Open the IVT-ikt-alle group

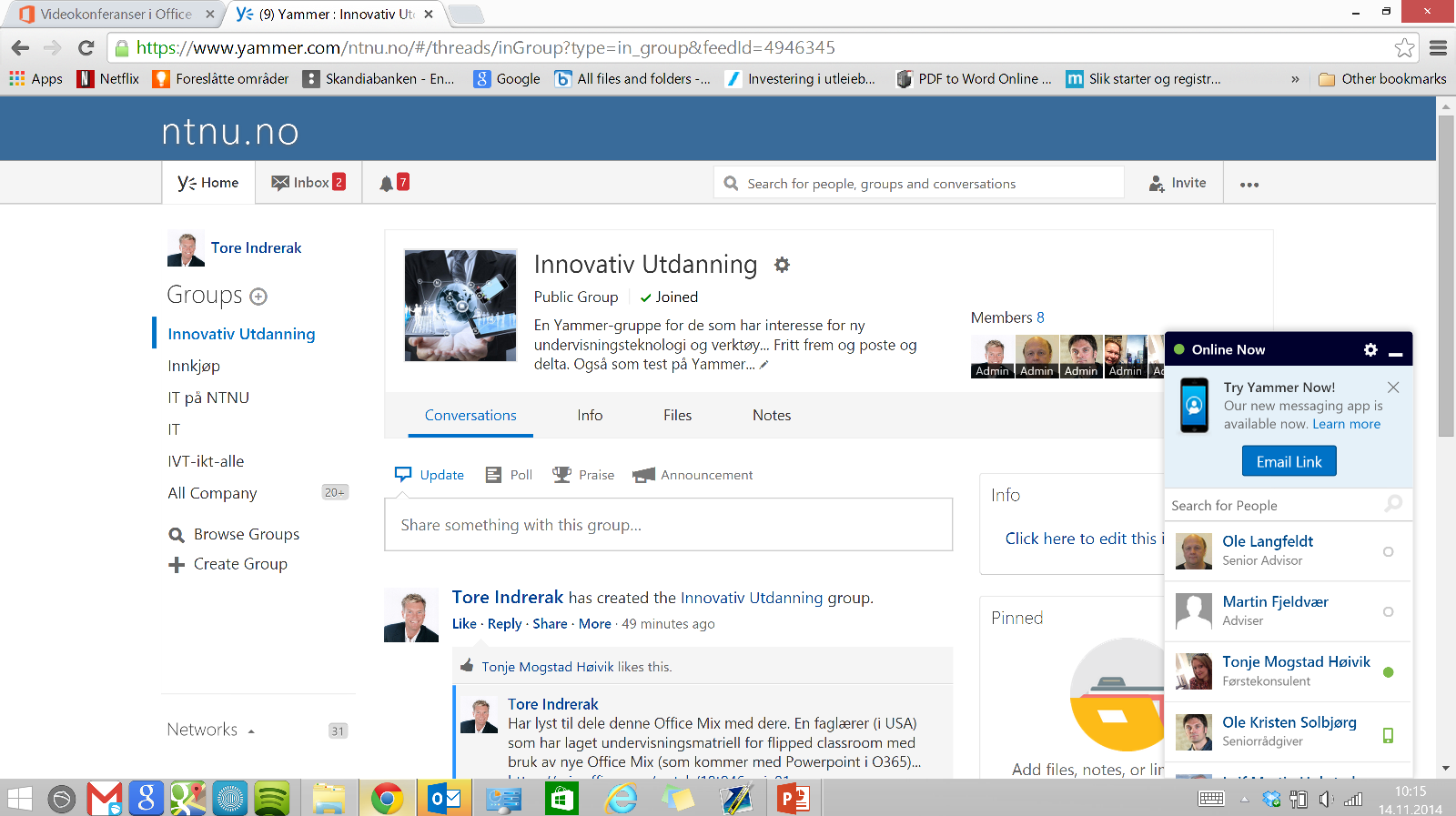tap(206, 461)
